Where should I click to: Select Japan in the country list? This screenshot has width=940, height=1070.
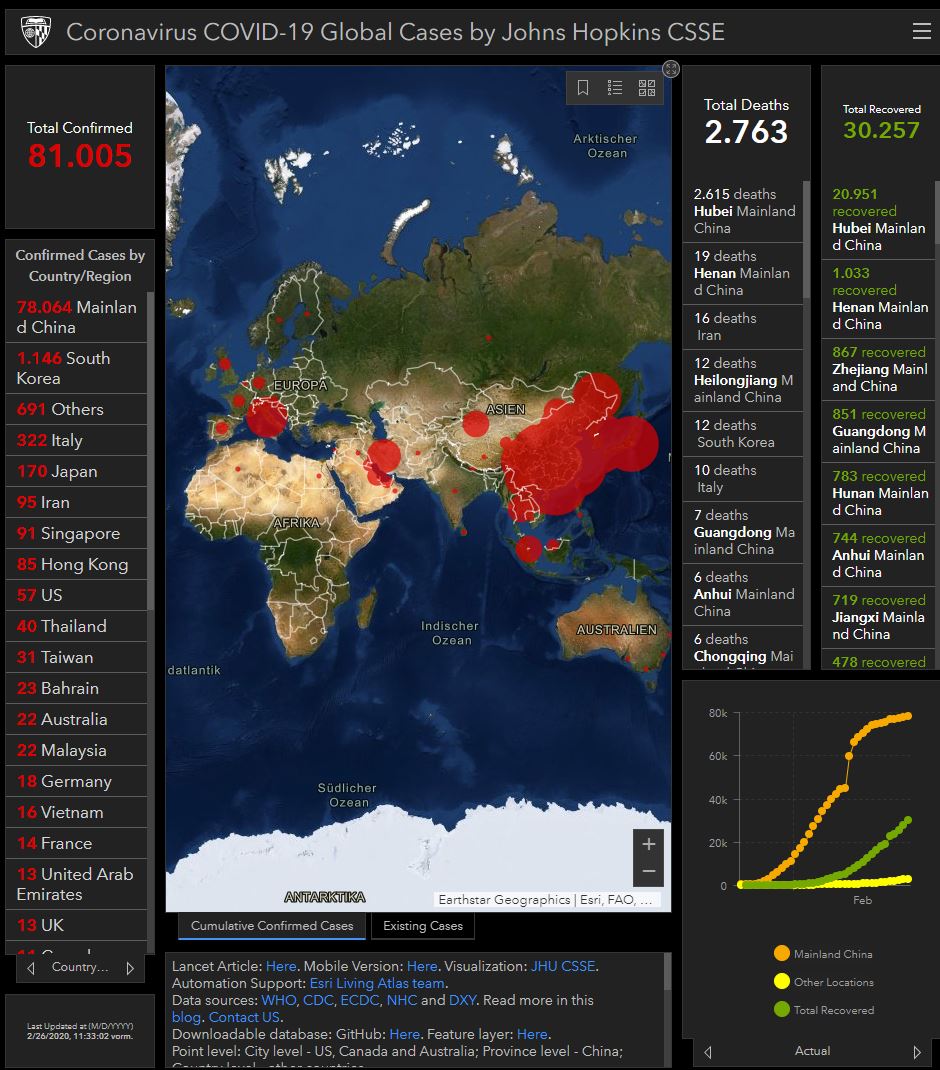point(76,472)
